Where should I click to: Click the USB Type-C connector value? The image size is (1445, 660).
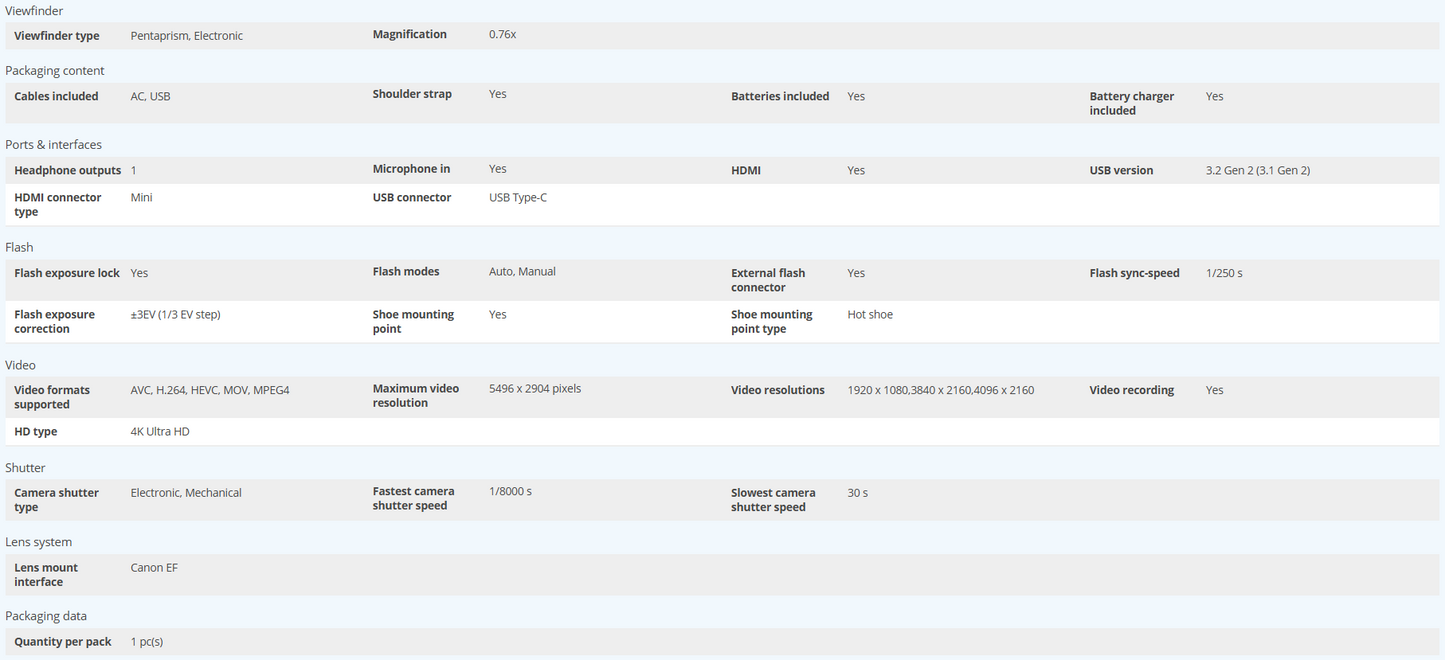[518, 198]
